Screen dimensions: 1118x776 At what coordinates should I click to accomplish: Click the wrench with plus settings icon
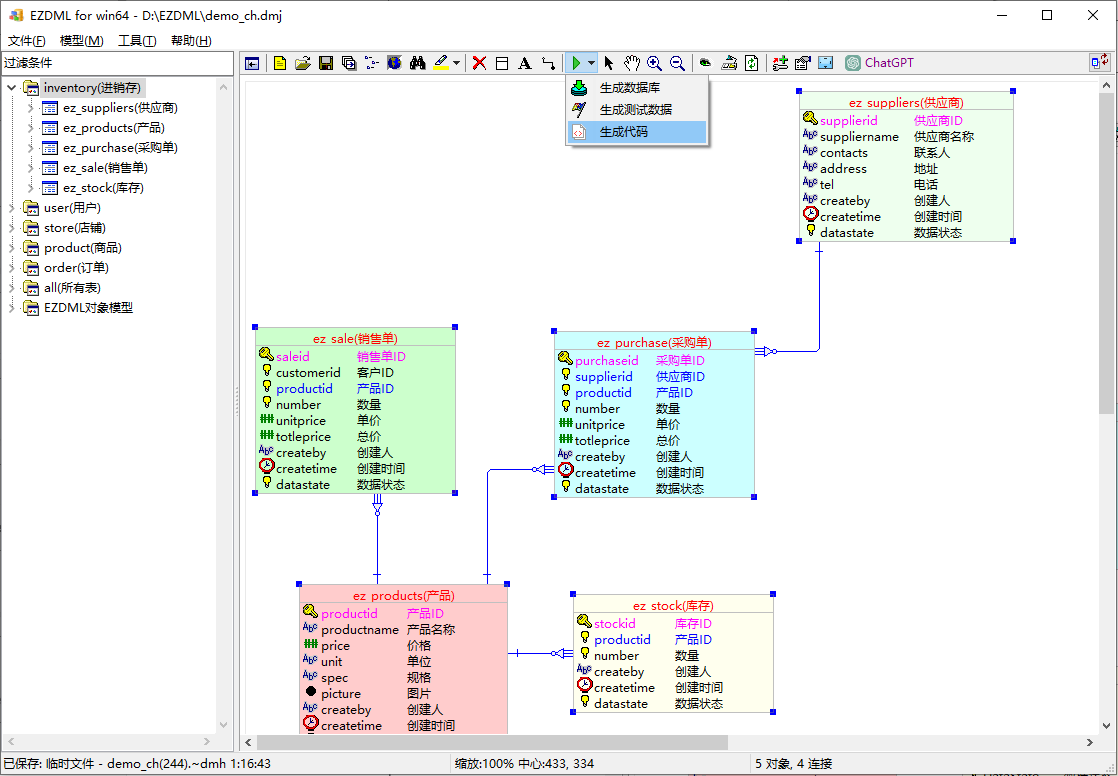[x=780, y=63]
